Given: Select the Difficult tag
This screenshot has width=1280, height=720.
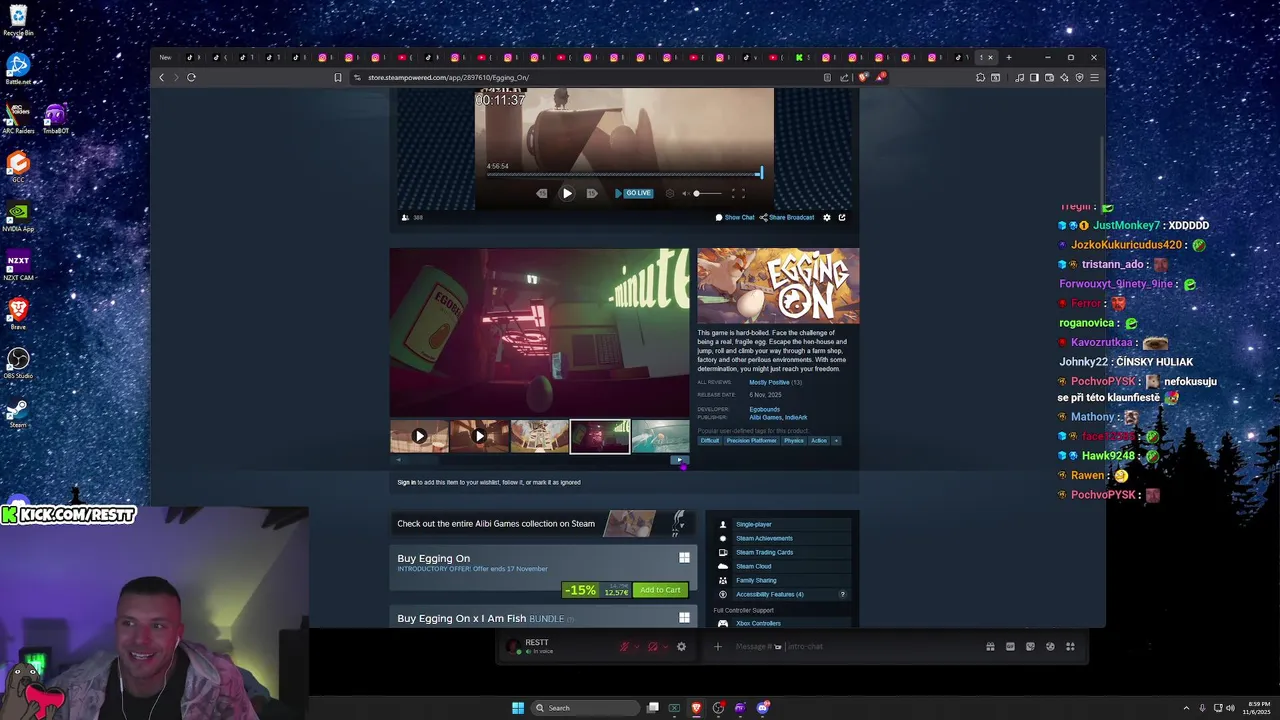Looking at the screenshot, I should tap(710, 441).
